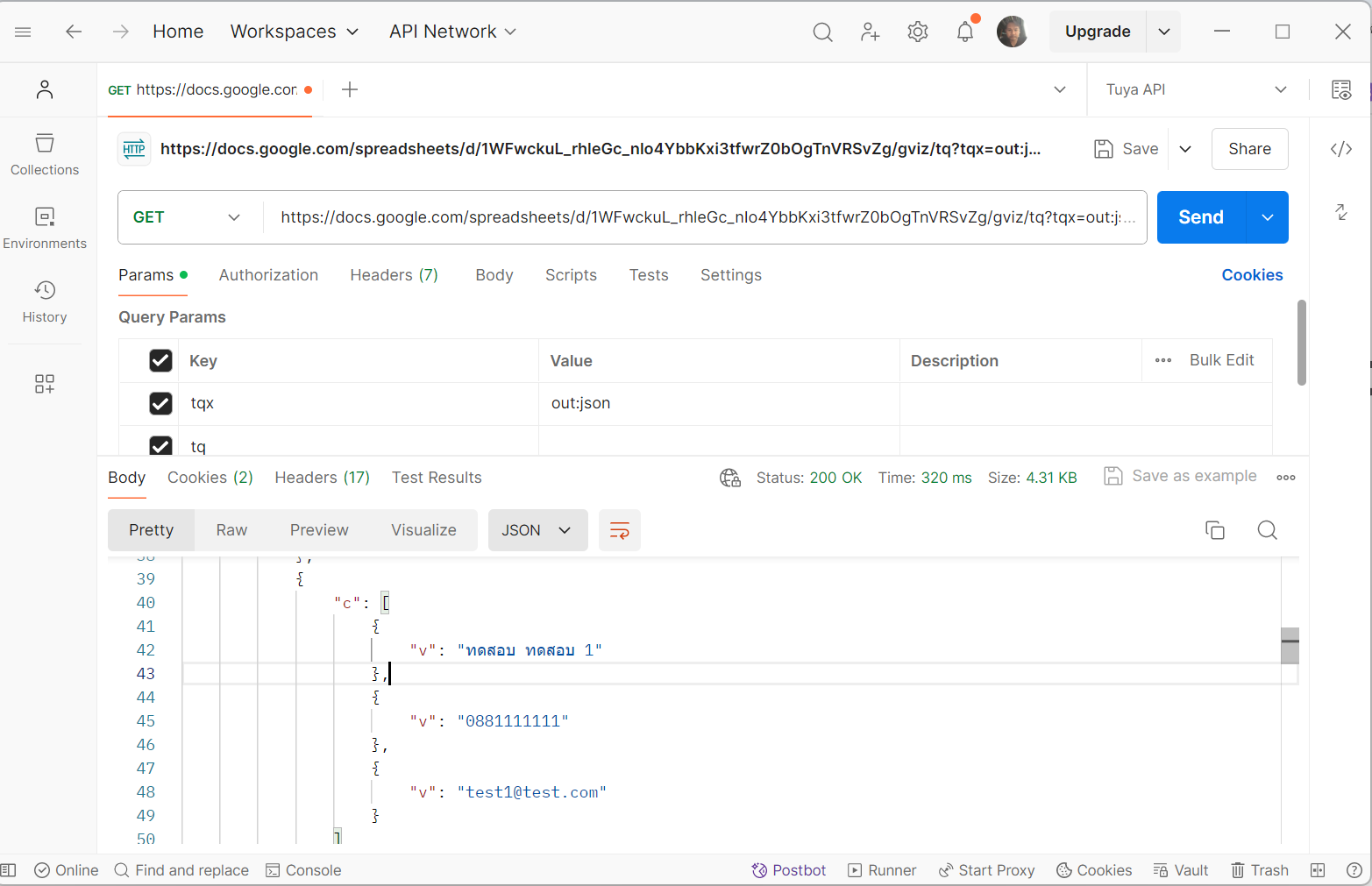
Task: Expand the Workspaces dropdown
Action: click(295, 32)
